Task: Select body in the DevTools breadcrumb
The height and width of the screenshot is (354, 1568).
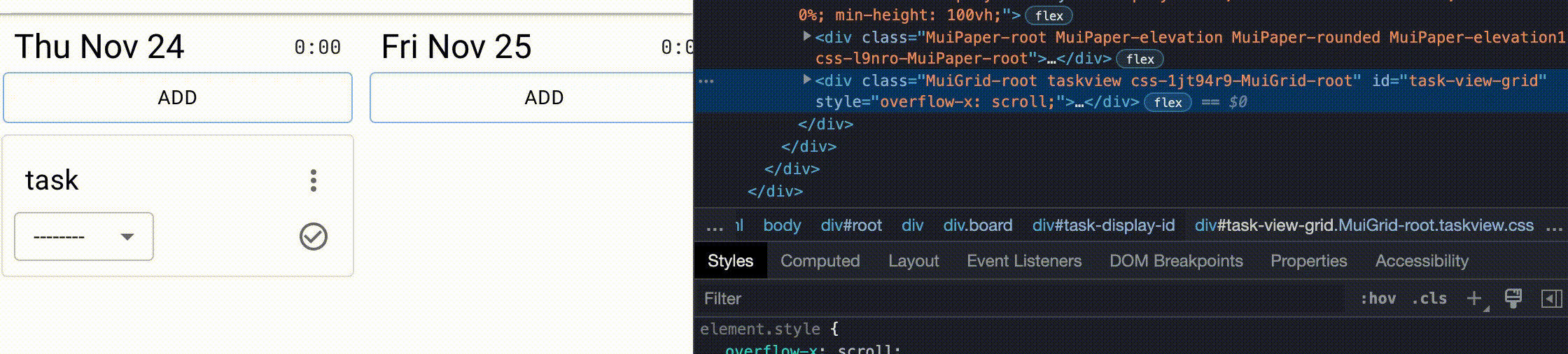Action: pos(782,225)
